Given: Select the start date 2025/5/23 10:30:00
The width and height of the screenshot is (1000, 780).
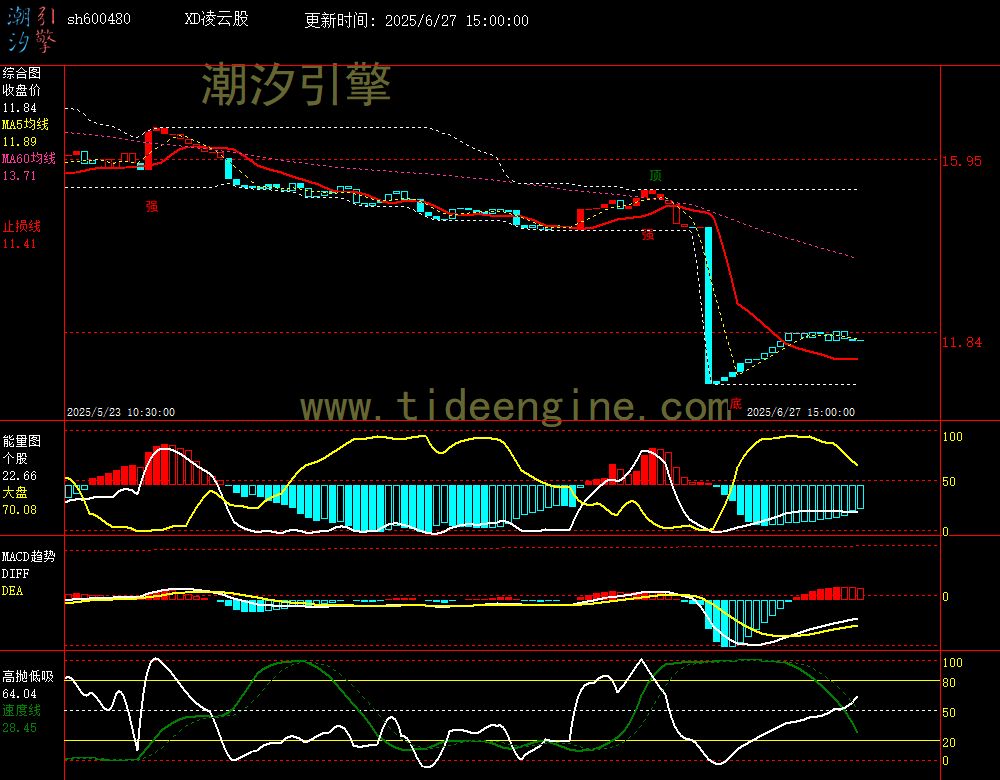Looking at the screenshot, I should 121,412.
